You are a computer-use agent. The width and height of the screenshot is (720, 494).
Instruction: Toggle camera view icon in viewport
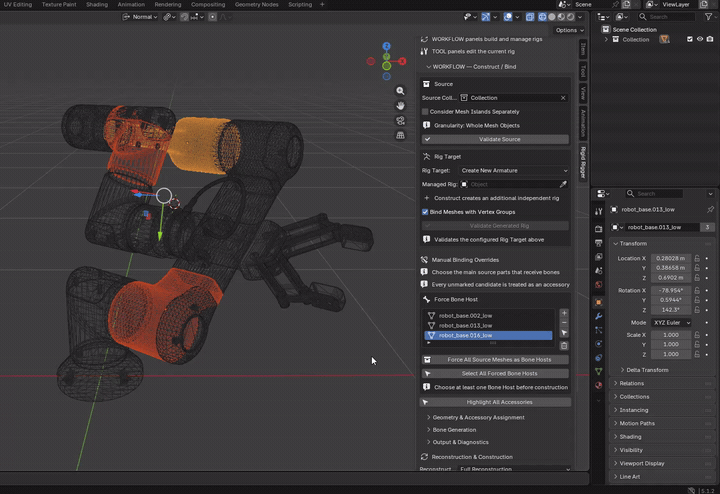400,120
